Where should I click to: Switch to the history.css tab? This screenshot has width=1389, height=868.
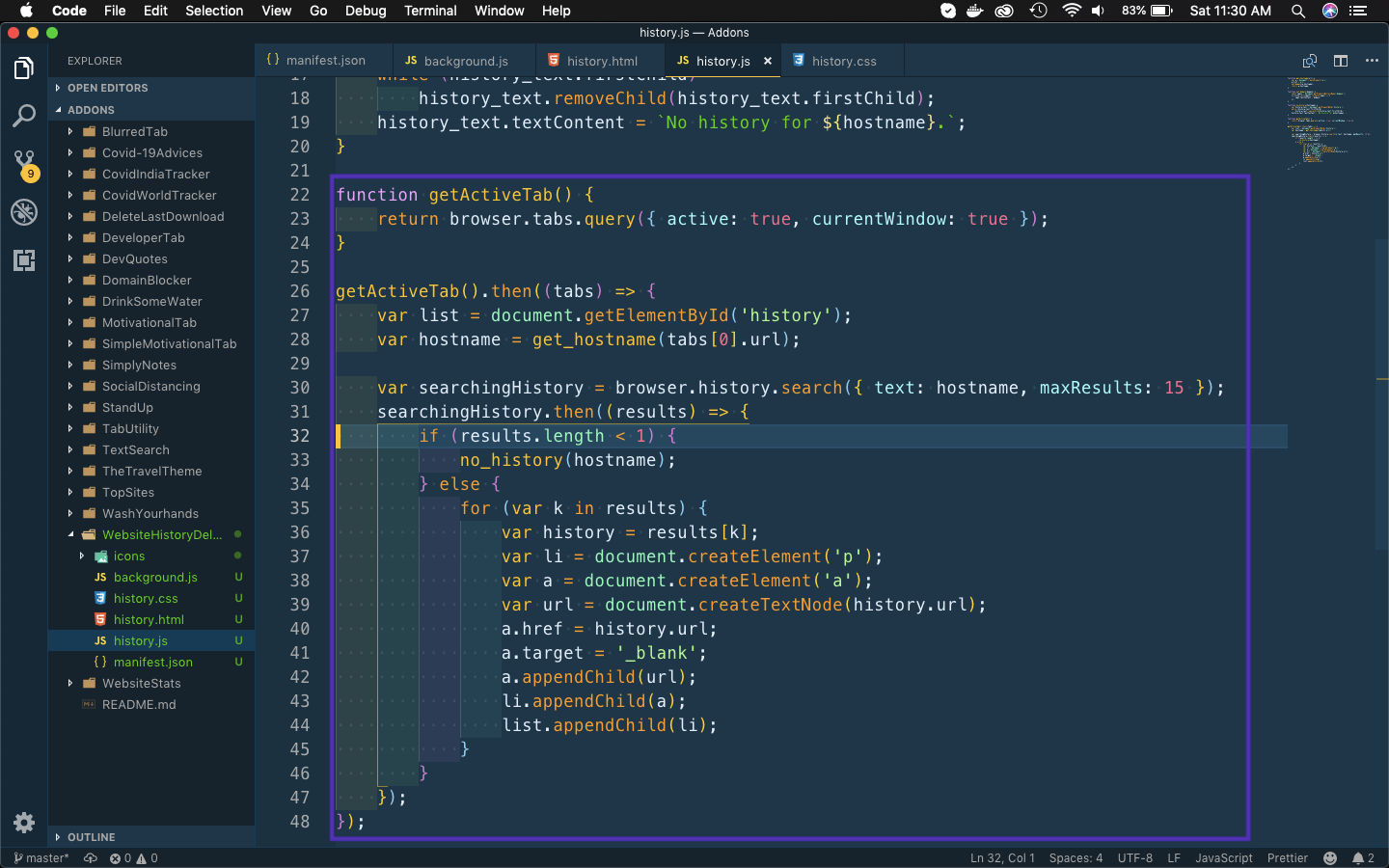click(x=843, y=61)
